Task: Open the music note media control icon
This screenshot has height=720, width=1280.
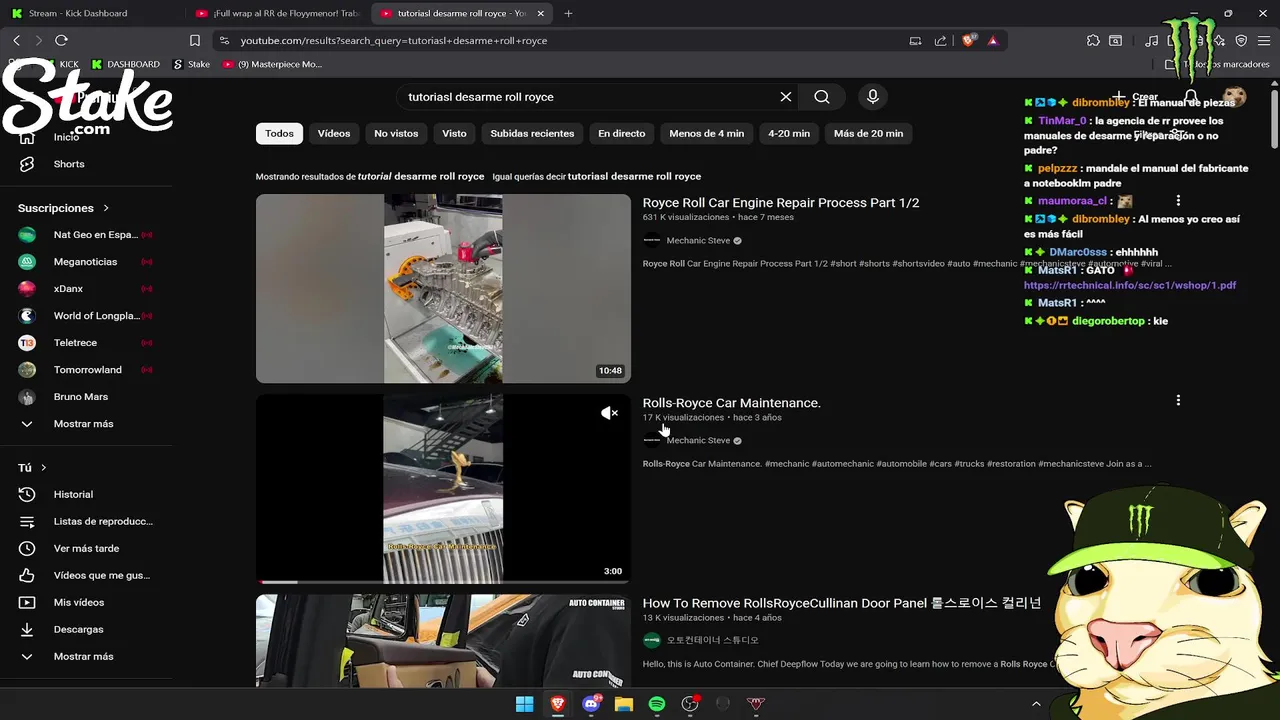Action: pos(1152,41)
